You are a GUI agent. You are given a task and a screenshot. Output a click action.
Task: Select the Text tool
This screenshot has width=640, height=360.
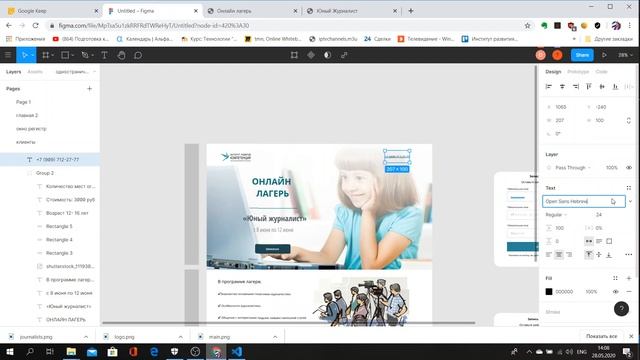click(104, 55)
